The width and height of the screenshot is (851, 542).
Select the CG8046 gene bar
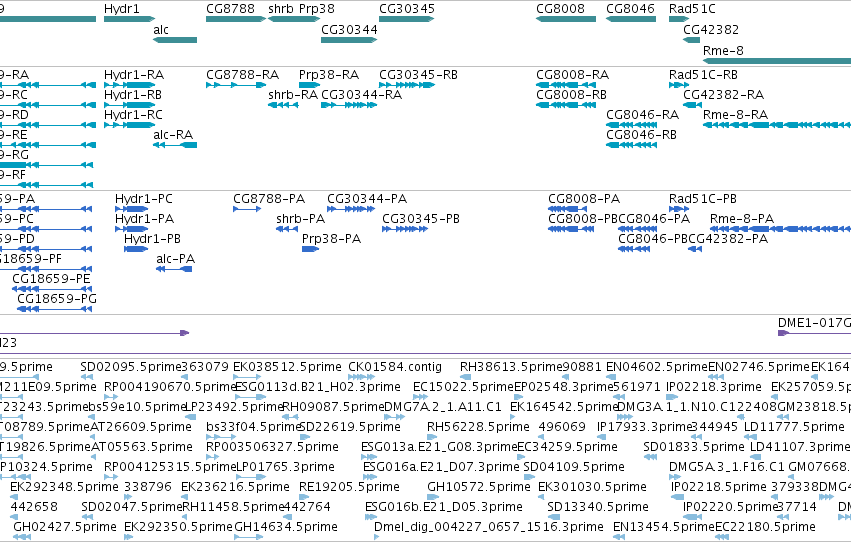coord(631,19)
